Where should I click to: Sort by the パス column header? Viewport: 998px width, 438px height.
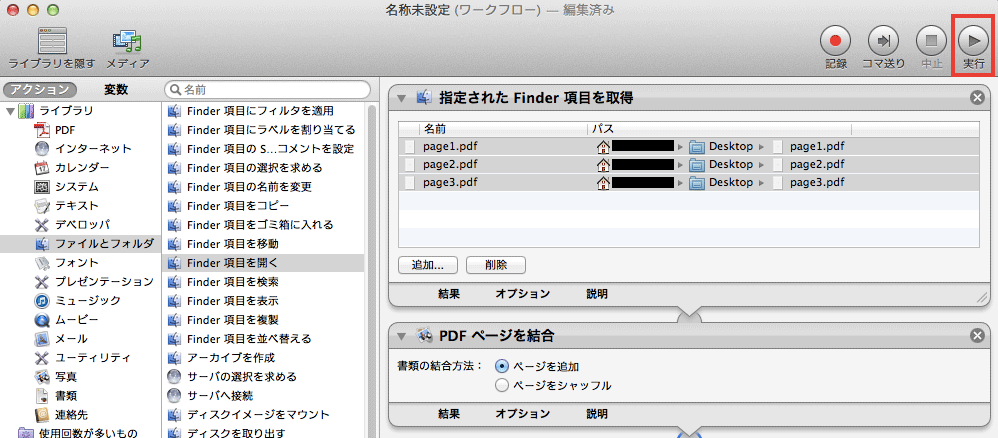(719, 129)
